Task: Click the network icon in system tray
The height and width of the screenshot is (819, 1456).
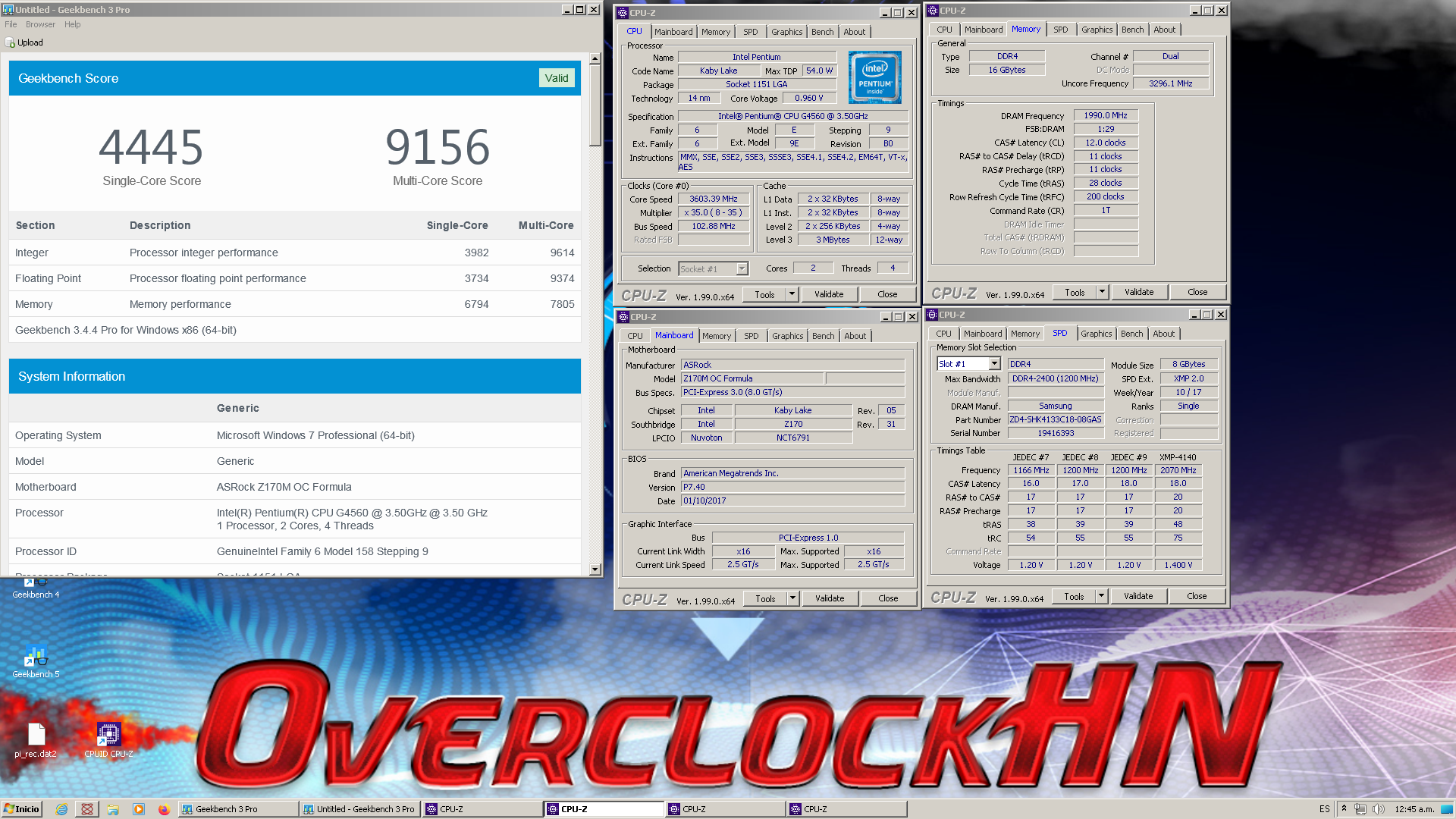Action: (x=1360, y=809)
